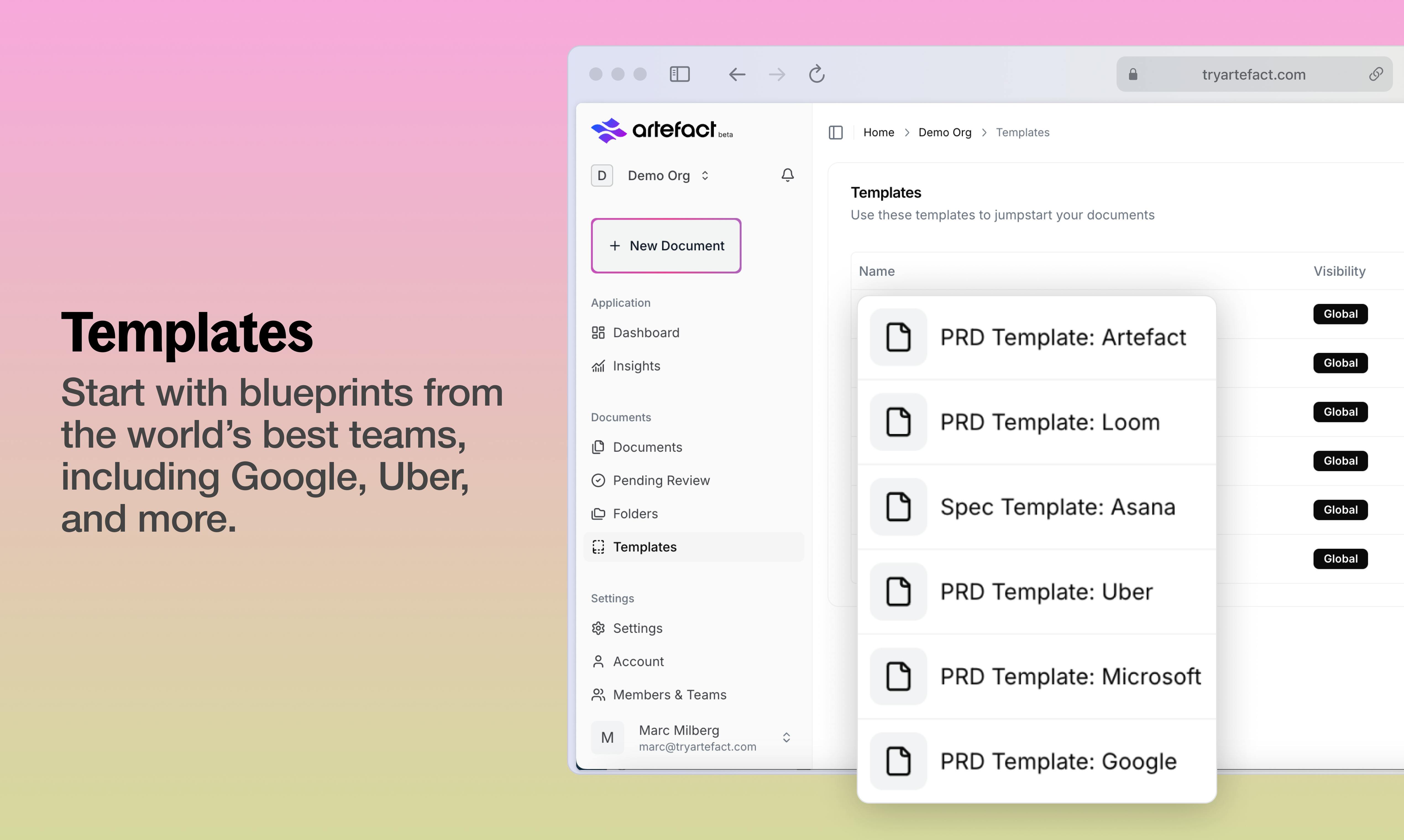The height and width of the screenshot is (840, 1404).
Task: Copy link using the address bar link icon
Action: [x=1376, y=74]
